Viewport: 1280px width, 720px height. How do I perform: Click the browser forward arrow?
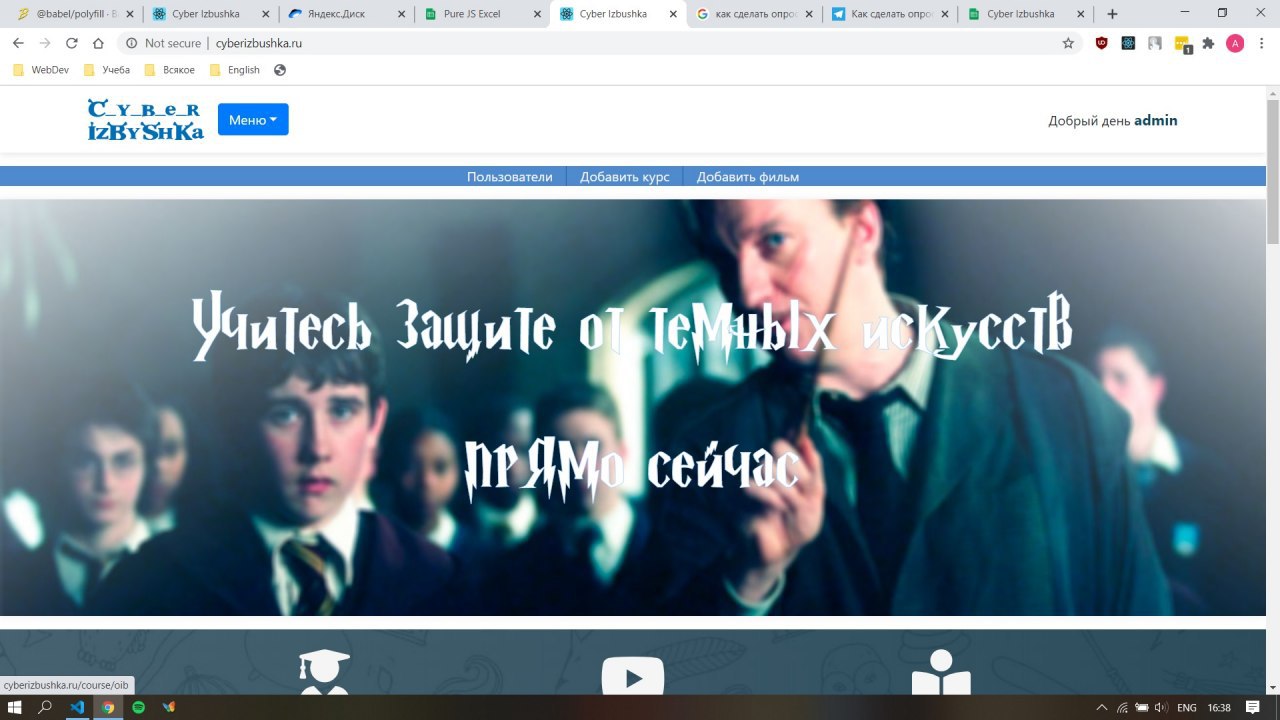pos(45,43)
